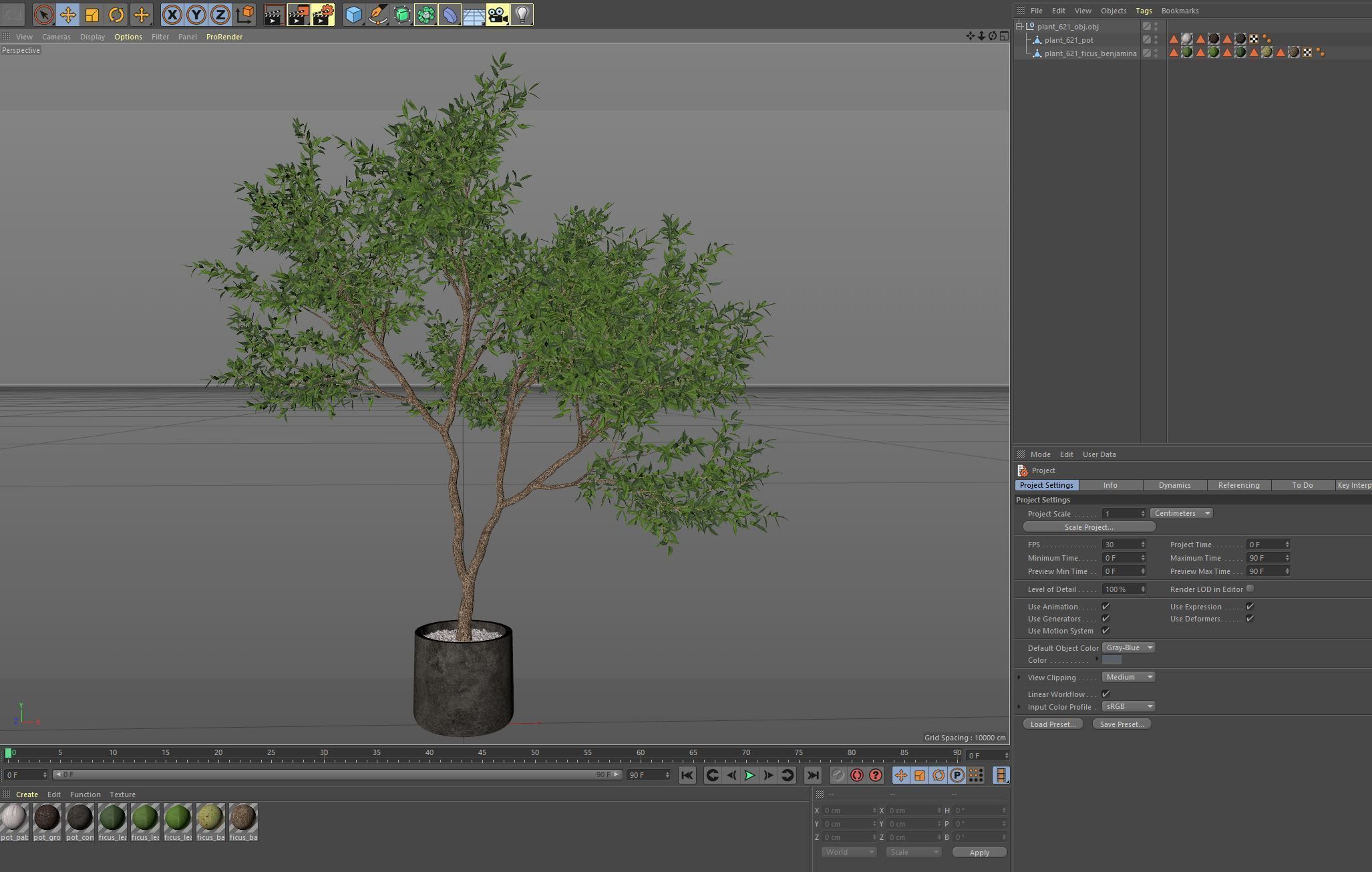Click the project Color swatch
The height and width of the screenshot is (872, 1372).
(1111, 660)
